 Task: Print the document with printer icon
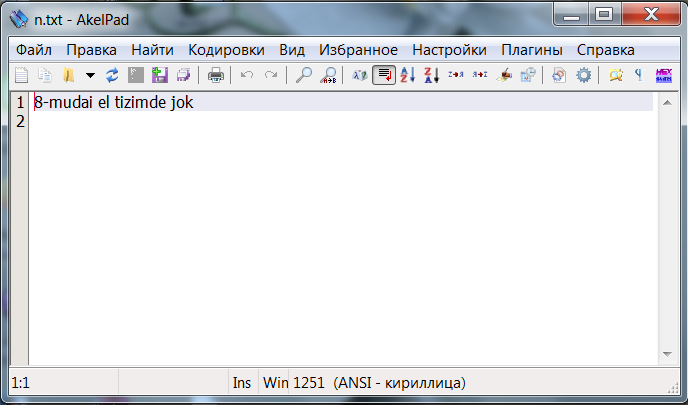click(215, 75)
